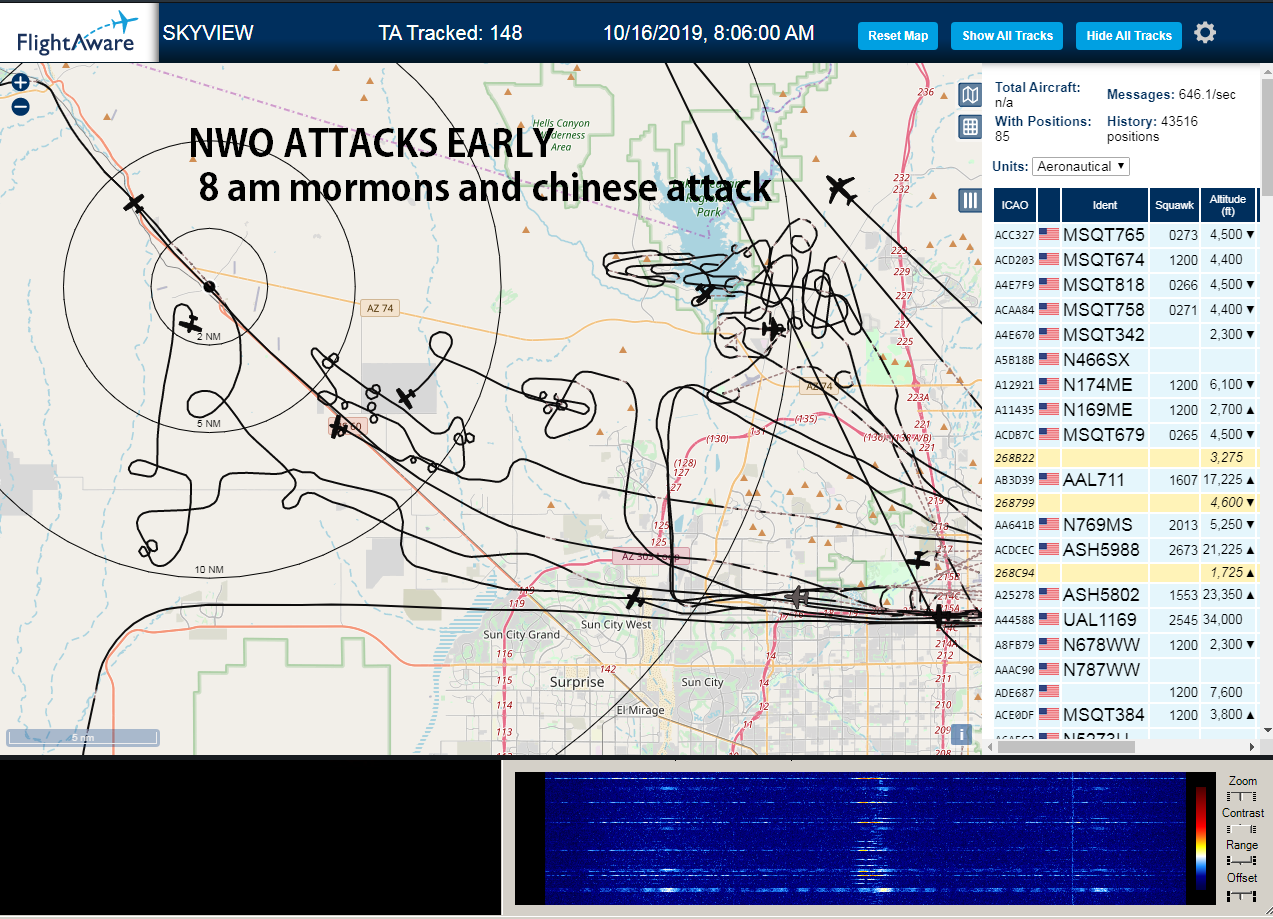Click the Hide All Tracks button
This screenshot has height=919, width=1273.
click(x=1129, y=36)
